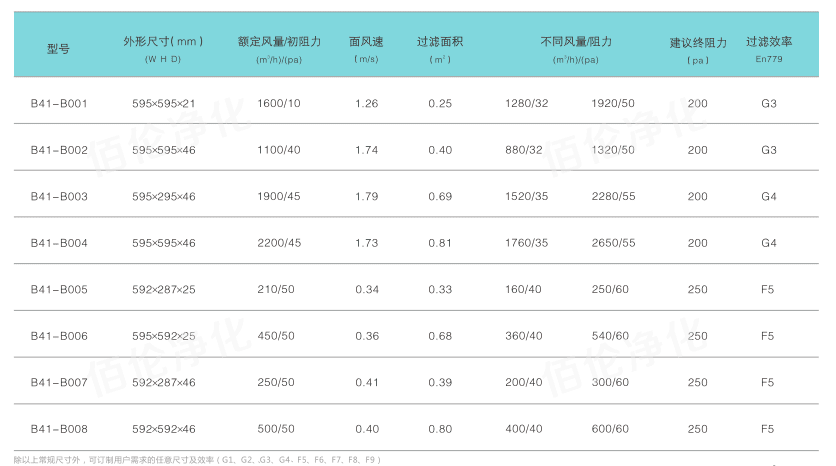Click airflow value 210/50
Viewport: 836px width, 466px height.
[276, 289]
